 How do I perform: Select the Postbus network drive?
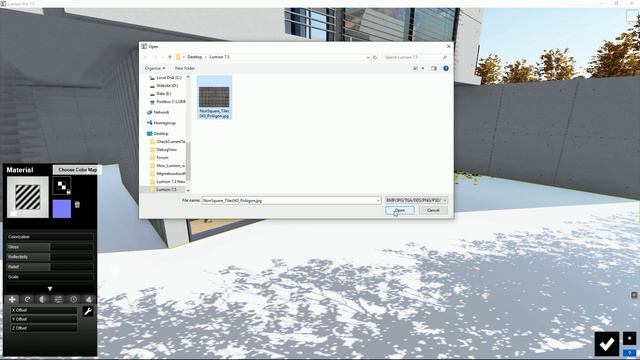[x=167, y=102]
